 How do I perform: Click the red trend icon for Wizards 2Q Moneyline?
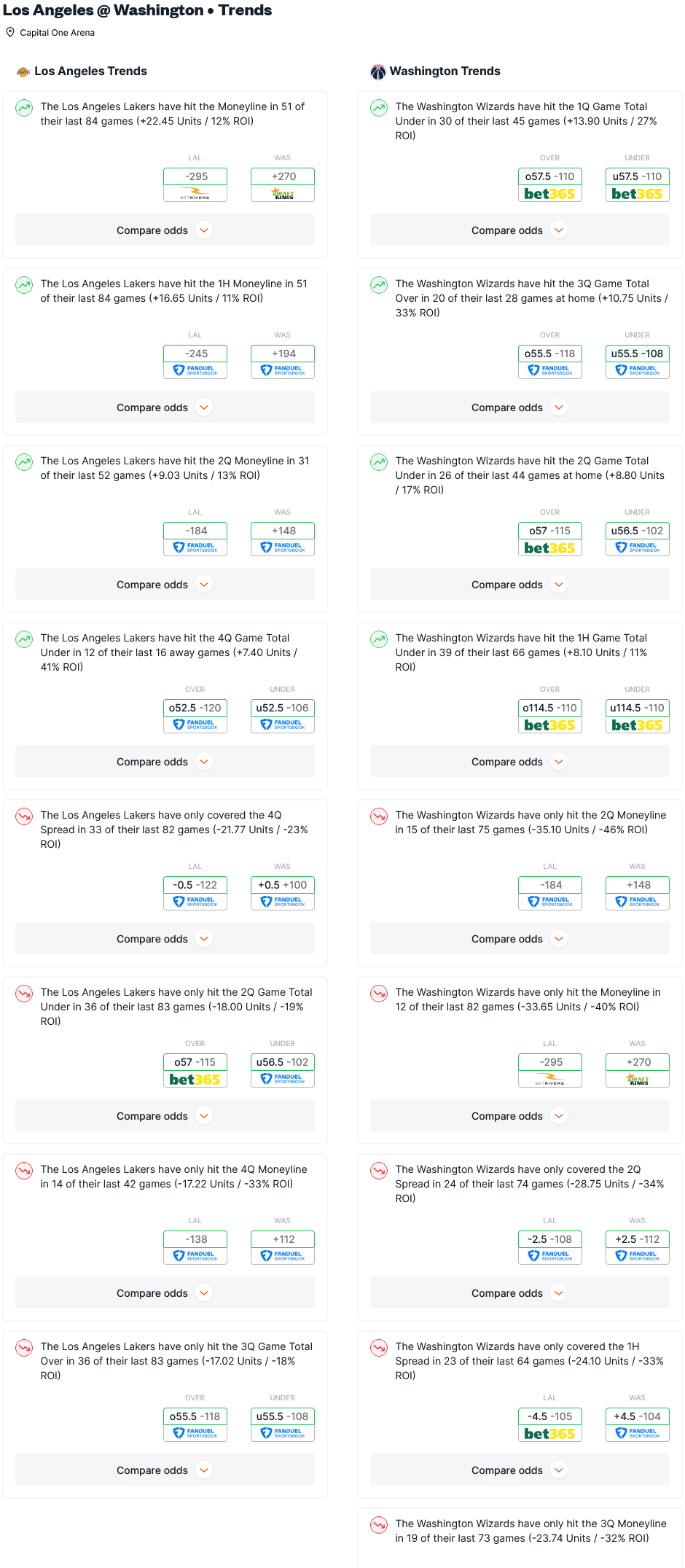click(x=379, y=816)
